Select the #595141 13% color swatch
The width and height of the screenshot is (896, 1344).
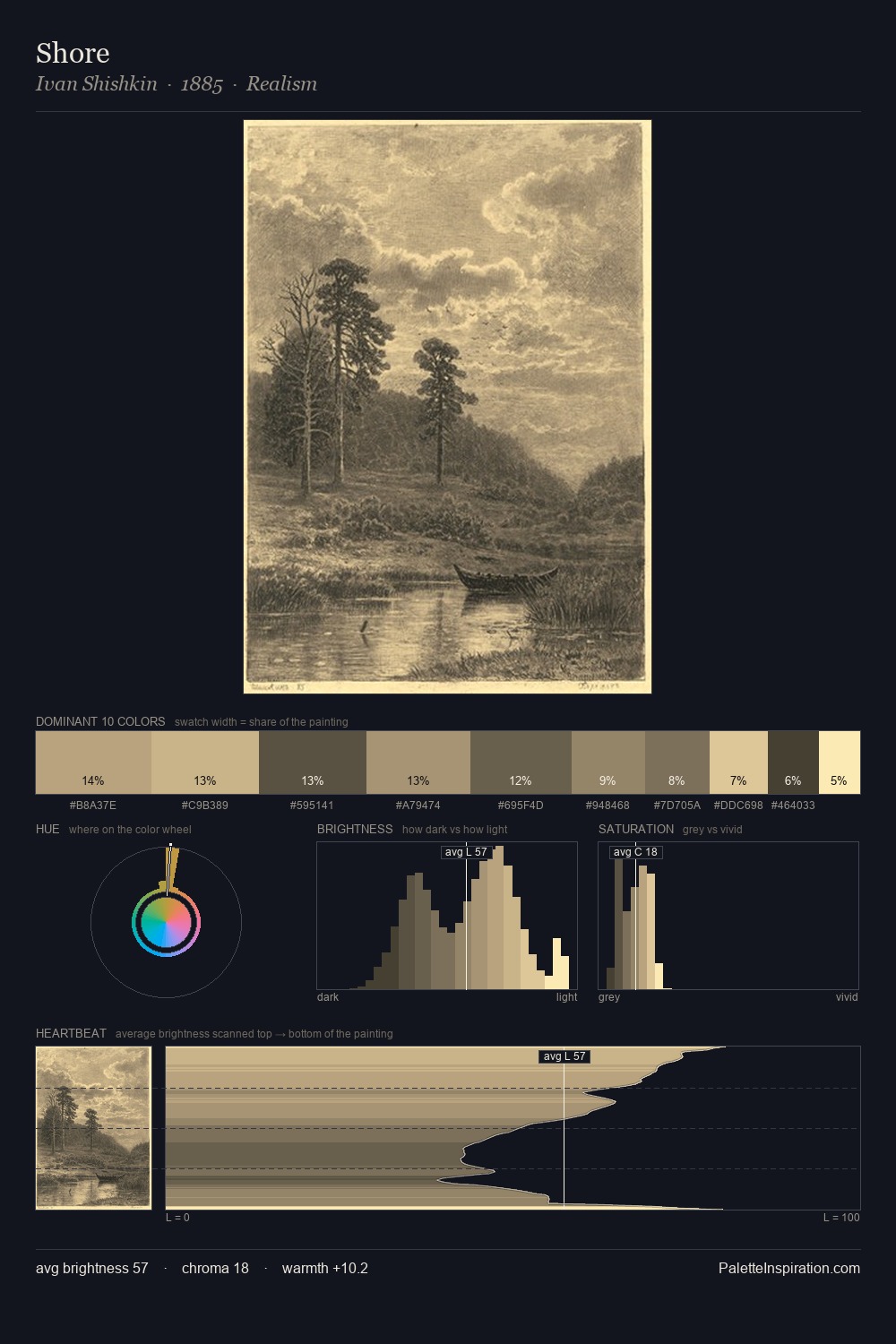313,762
